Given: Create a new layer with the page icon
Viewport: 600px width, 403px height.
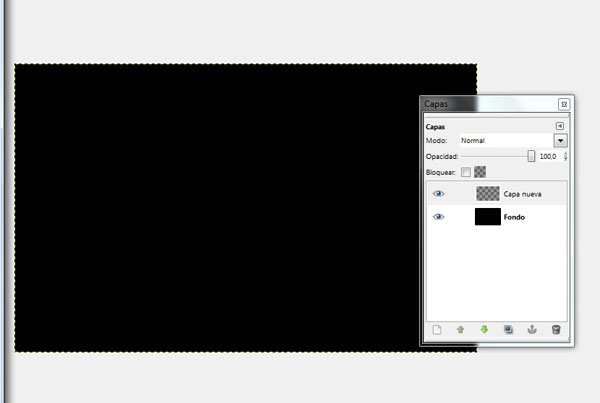Looking at the screenshot, I should click(x=437, y=330).
